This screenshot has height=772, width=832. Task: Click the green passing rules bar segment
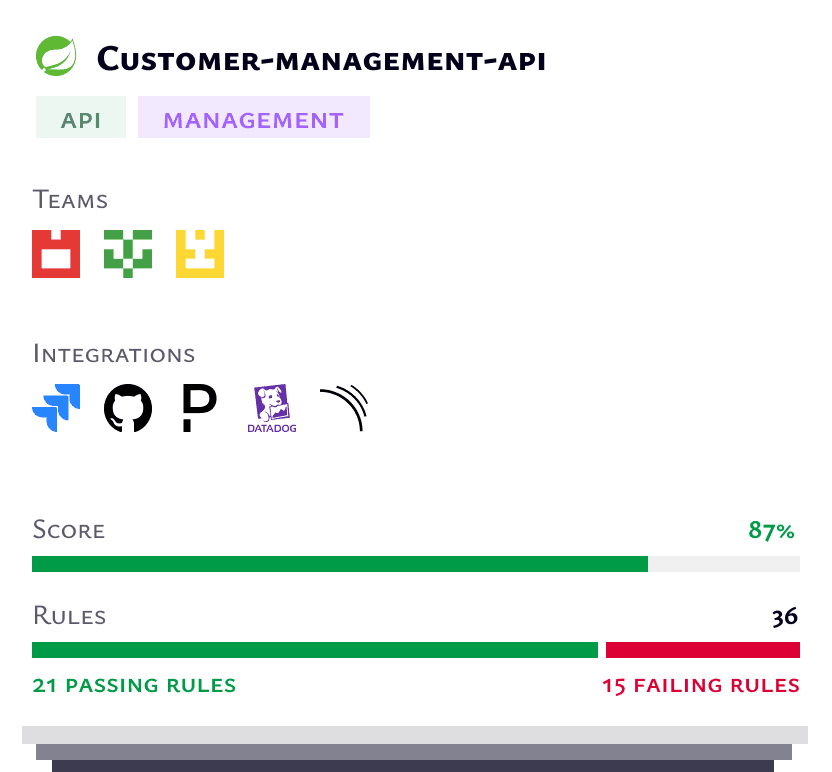click(314, 650)
